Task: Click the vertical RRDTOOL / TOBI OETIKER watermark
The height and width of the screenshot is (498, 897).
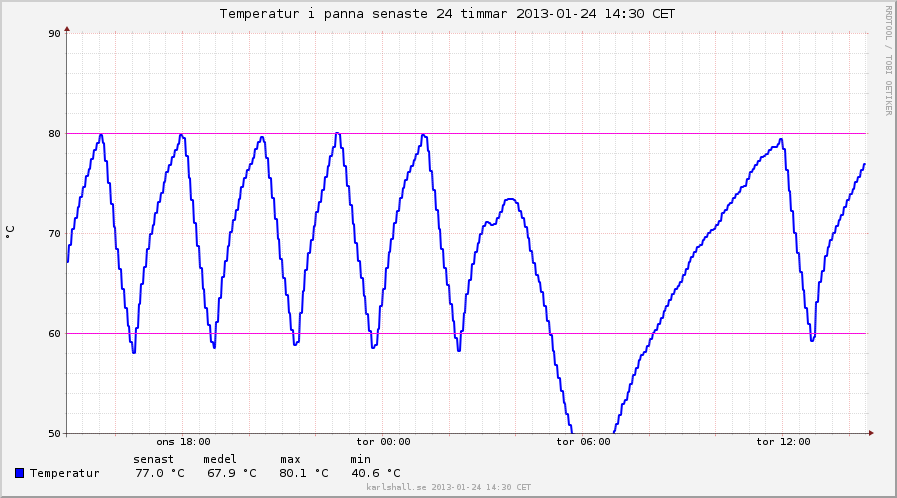Action: tap(887, 60)
